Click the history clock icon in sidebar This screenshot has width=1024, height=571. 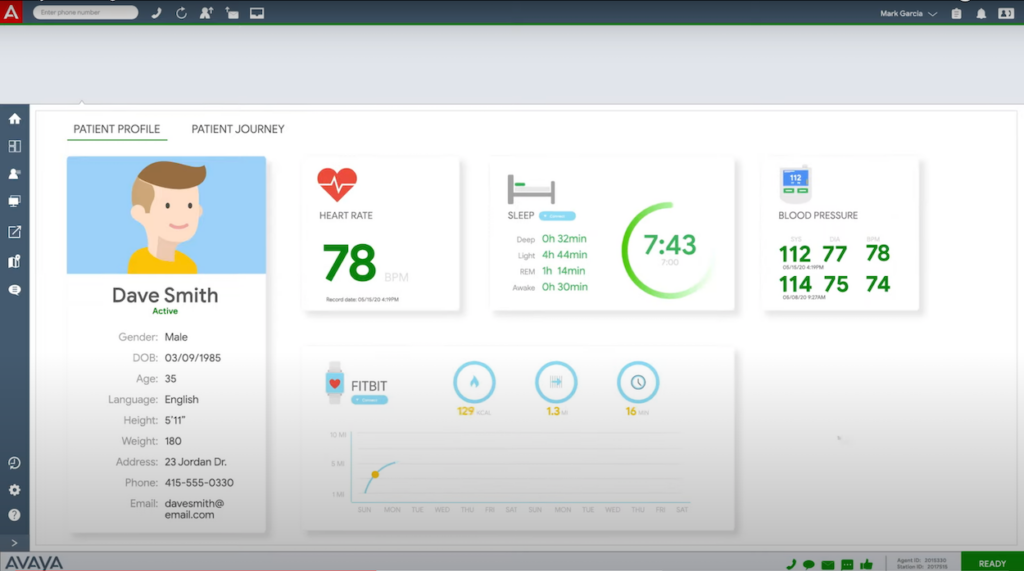coord(14,463)
